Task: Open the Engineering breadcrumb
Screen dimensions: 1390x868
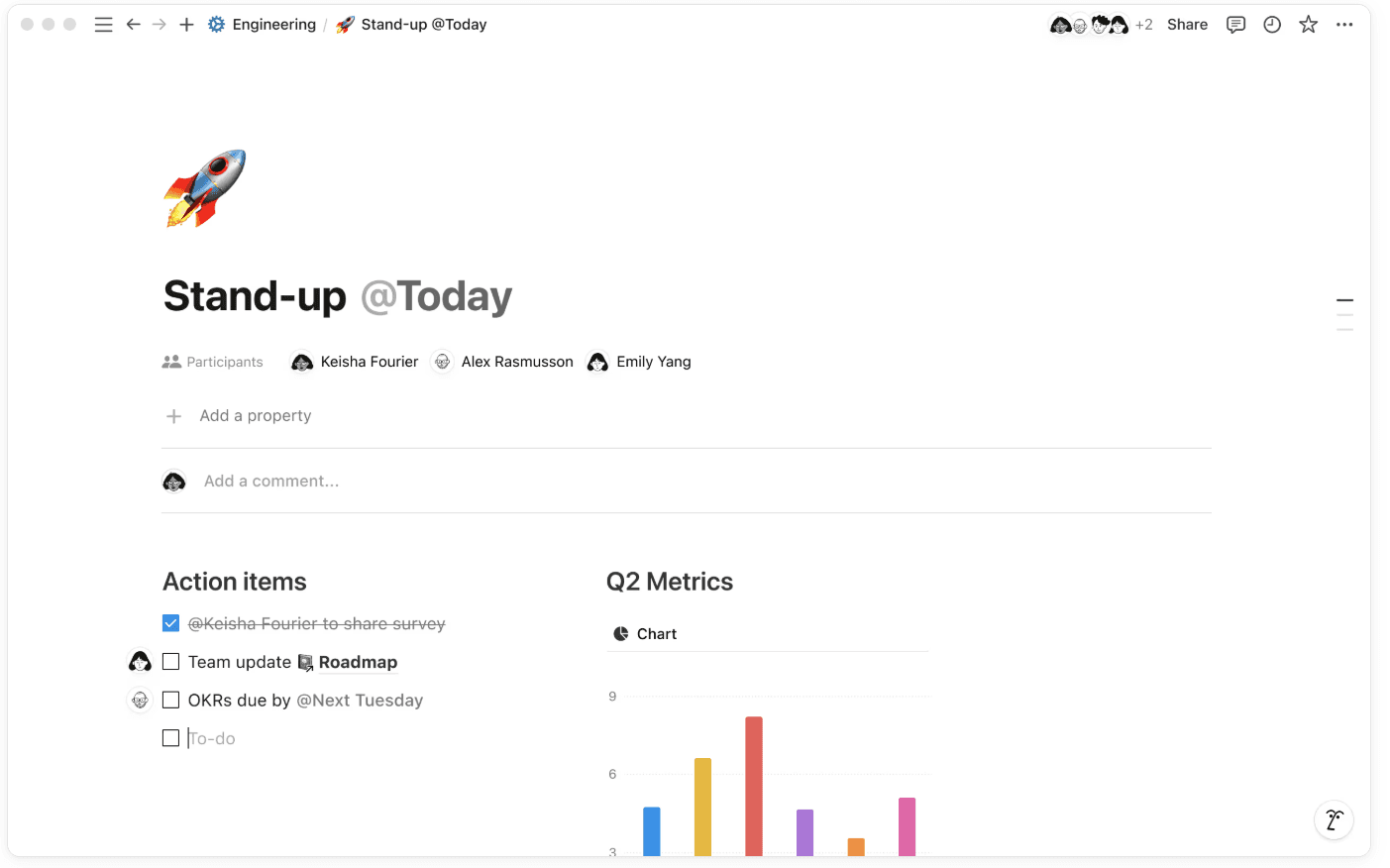Action: [x=273, y=25]
